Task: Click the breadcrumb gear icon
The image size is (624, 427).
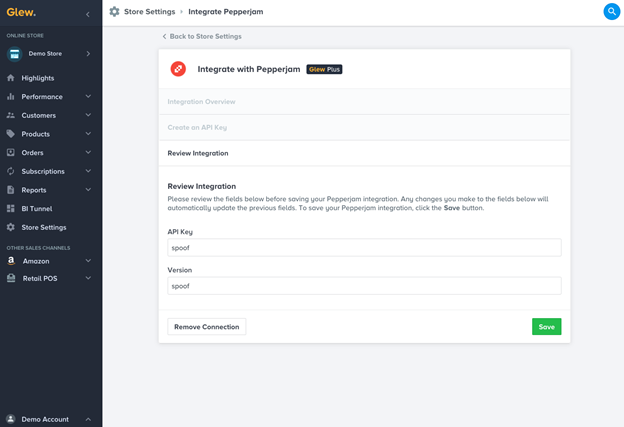Action: pyautogui.click(x=114, y=12)
